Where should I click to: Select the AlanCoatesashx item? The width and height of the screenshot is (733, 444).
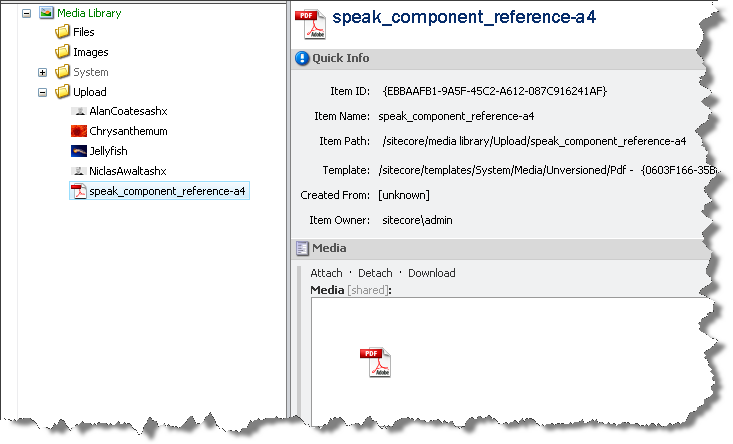click(128, 111)
